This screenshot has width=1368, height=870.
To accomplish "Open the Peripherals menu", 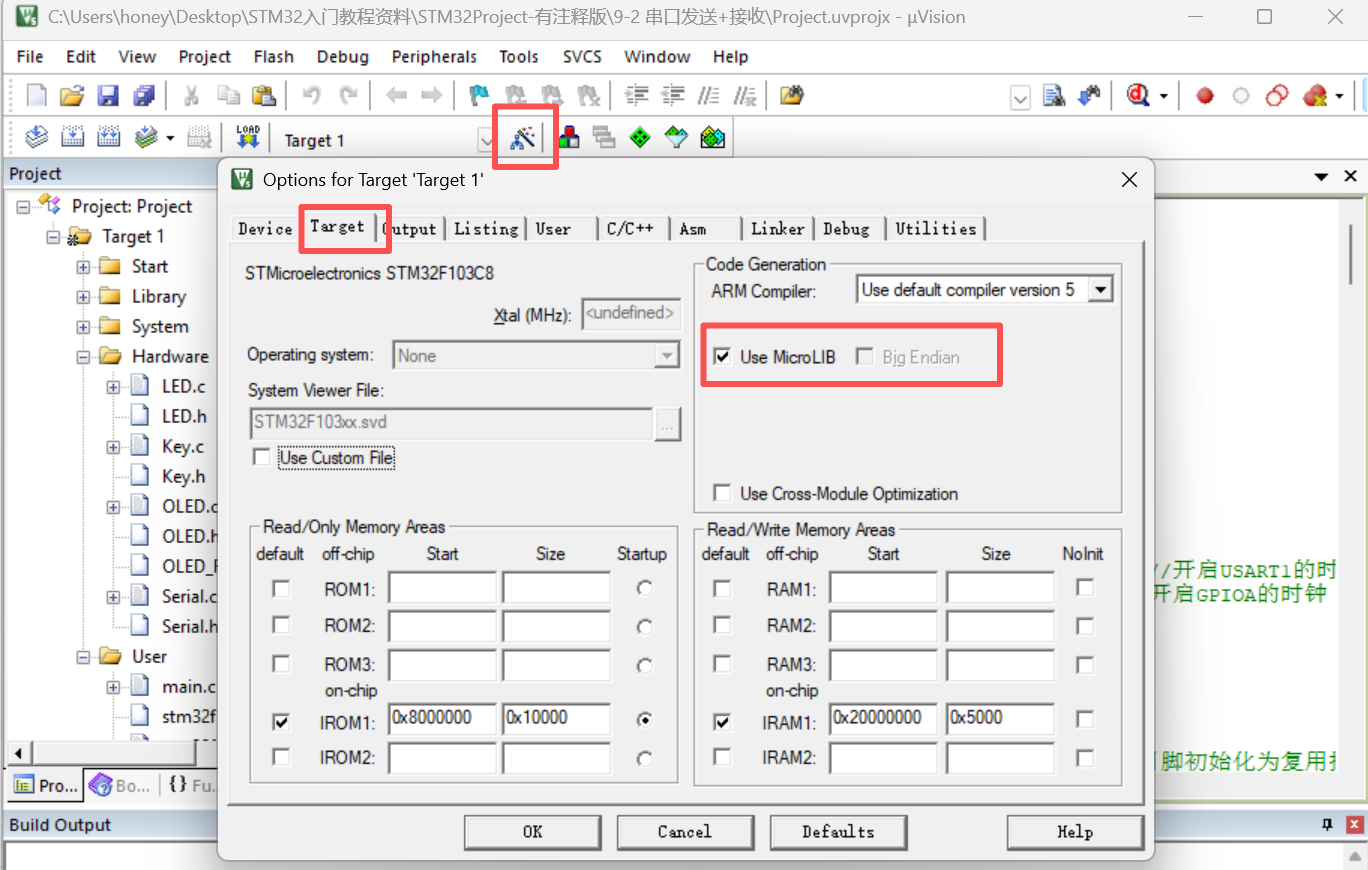I will point(434,57).
